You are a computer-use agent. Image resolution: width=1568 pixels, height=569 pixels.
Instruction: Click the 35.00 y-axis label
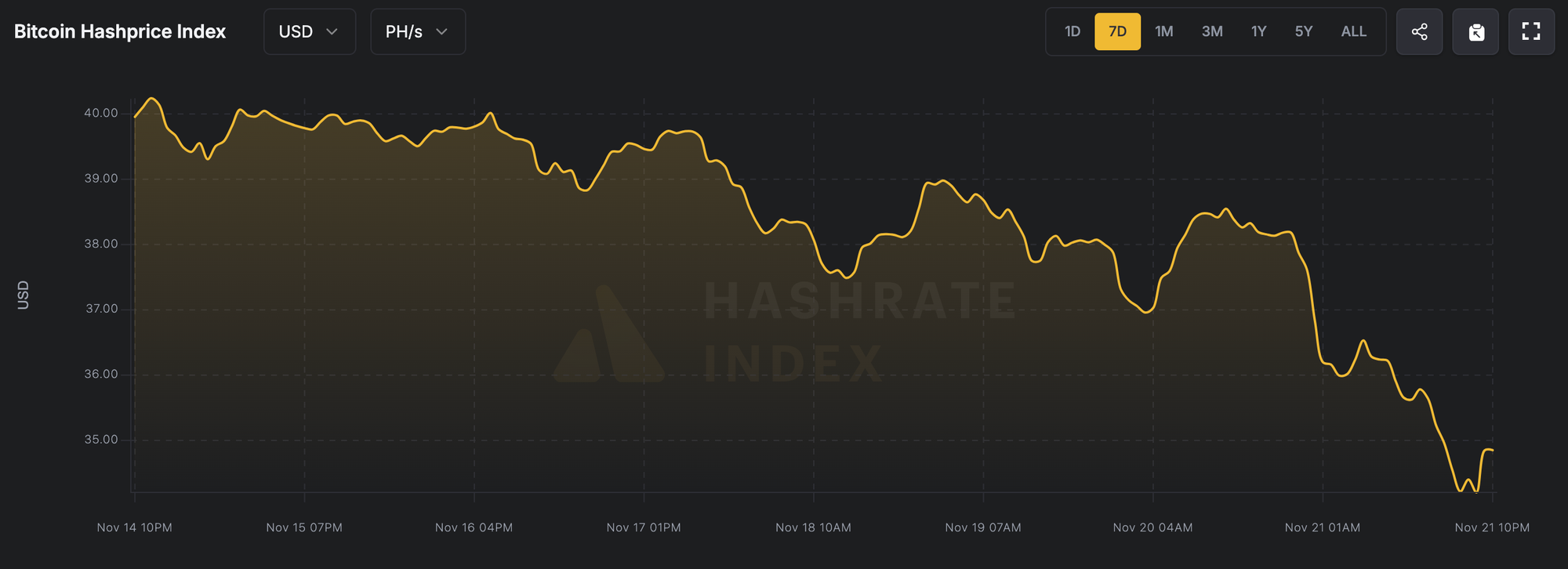[x=101, y=440]
